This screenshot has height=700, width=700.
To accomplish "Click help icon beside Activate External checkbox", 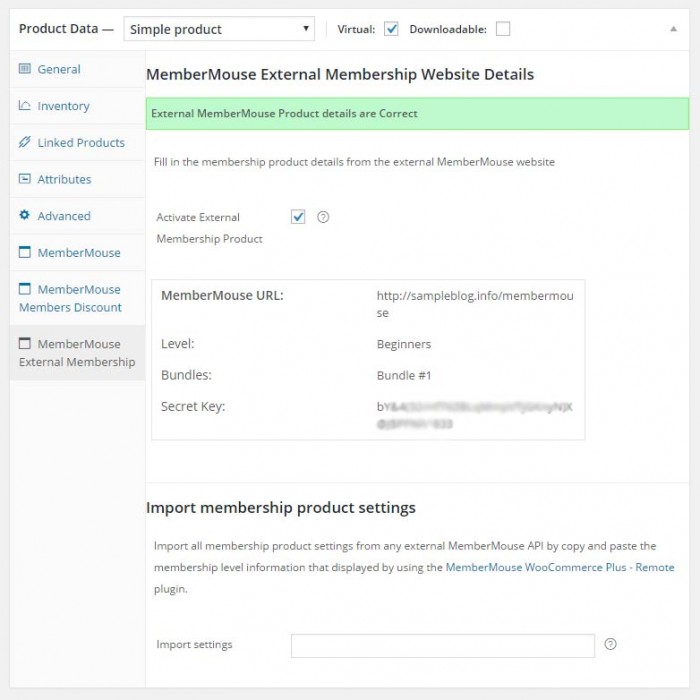I will (323, 217).
